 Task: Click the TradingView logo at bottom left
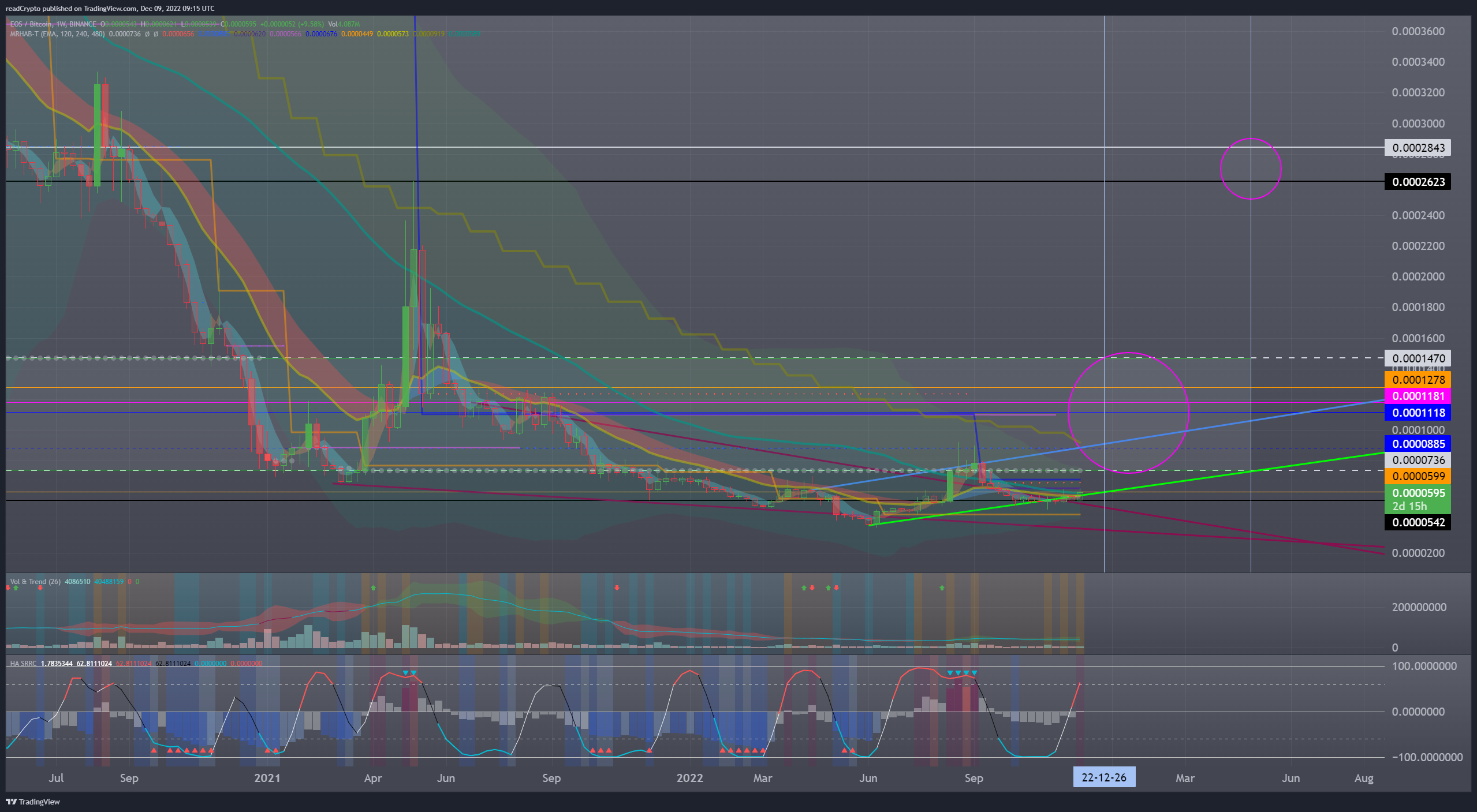[33, 802]
